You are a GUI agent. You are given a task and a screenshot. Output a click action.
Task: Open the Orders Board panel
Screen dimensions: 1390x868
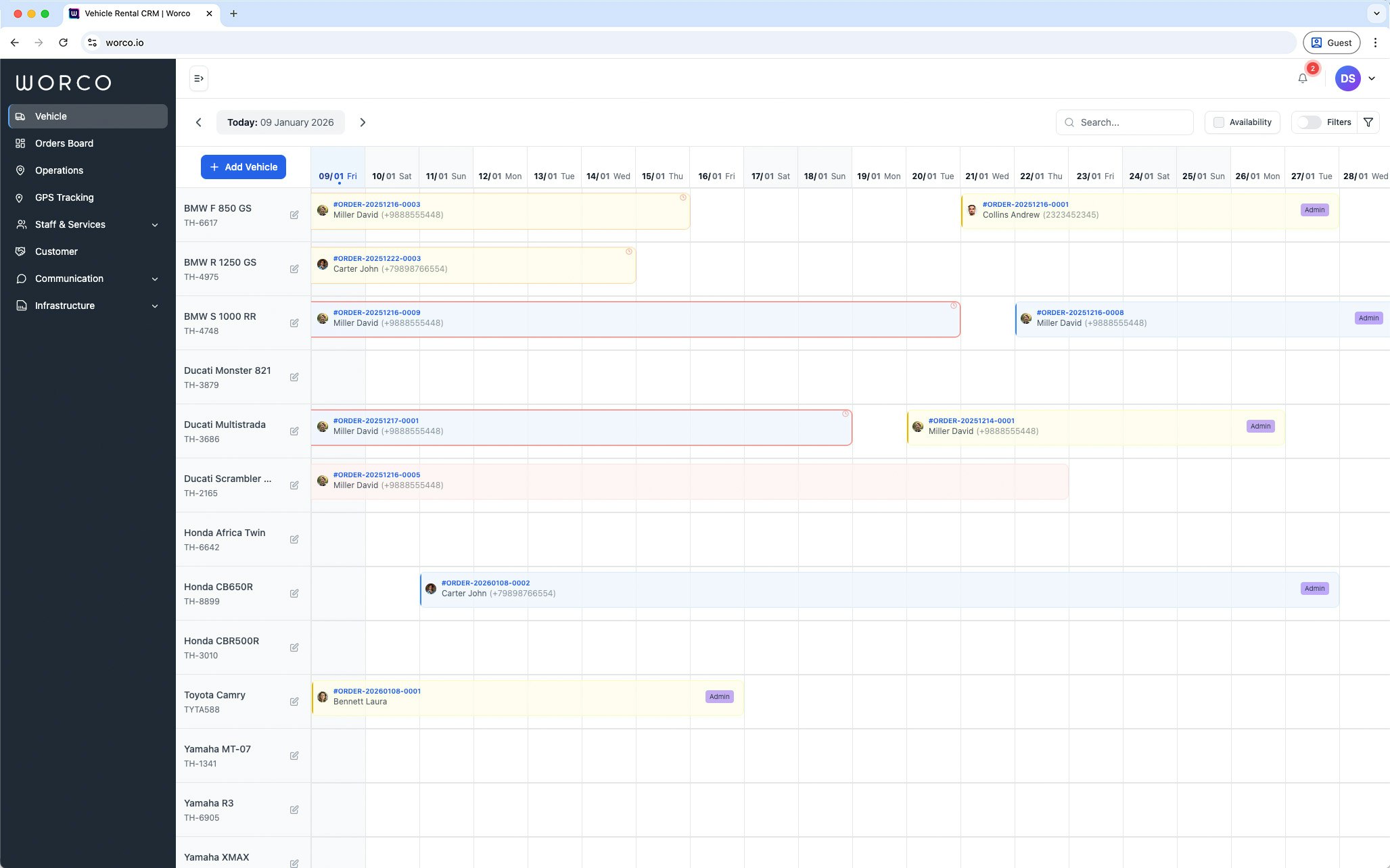click(x=64, y=143)
